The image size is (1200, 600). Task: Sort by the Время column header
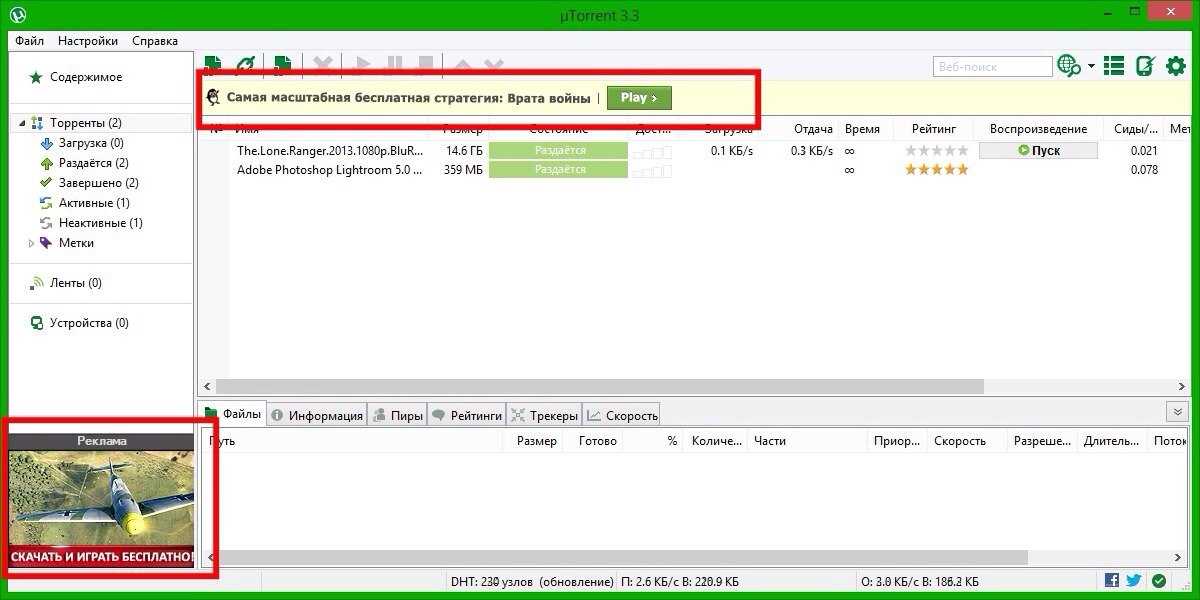862,129
